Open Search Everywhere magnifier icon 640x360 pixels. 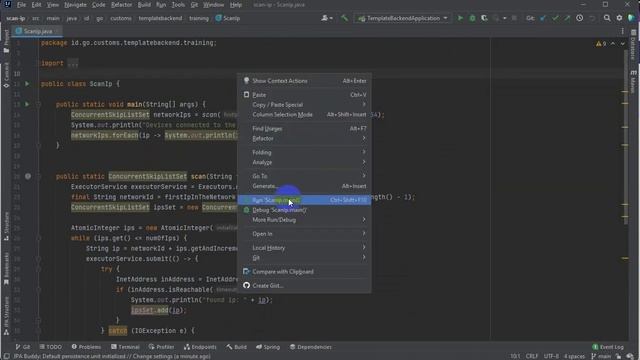click(x=607, y=18)
